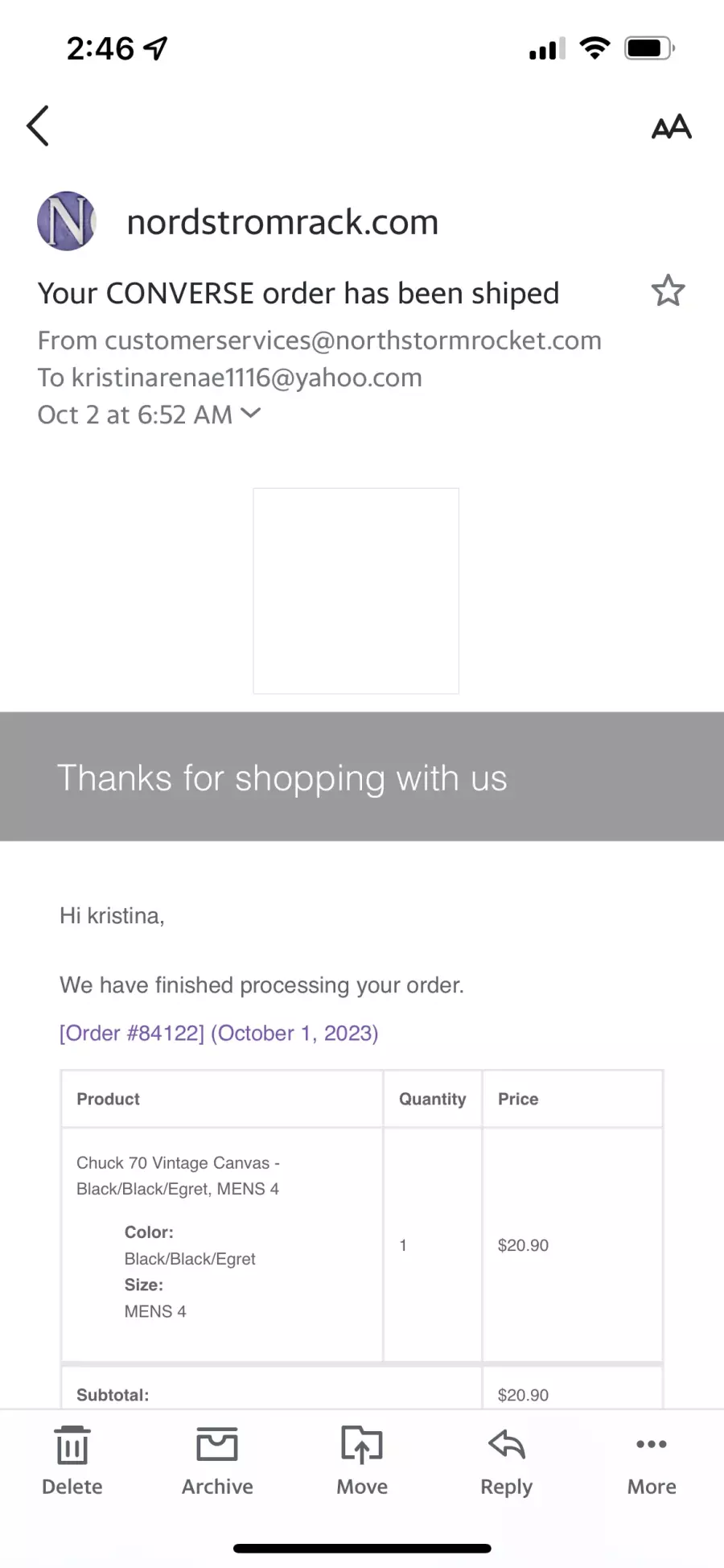Open the Order #84122 link
Screen dimensions: 724x1568
pos(219,1033)
